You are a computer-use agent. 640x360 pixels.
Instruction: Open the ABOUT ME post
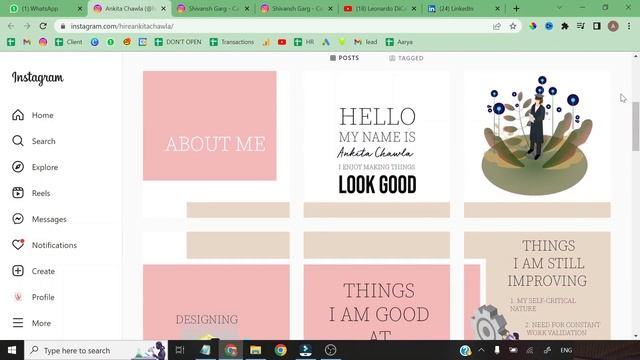click(x=216, y=144)
